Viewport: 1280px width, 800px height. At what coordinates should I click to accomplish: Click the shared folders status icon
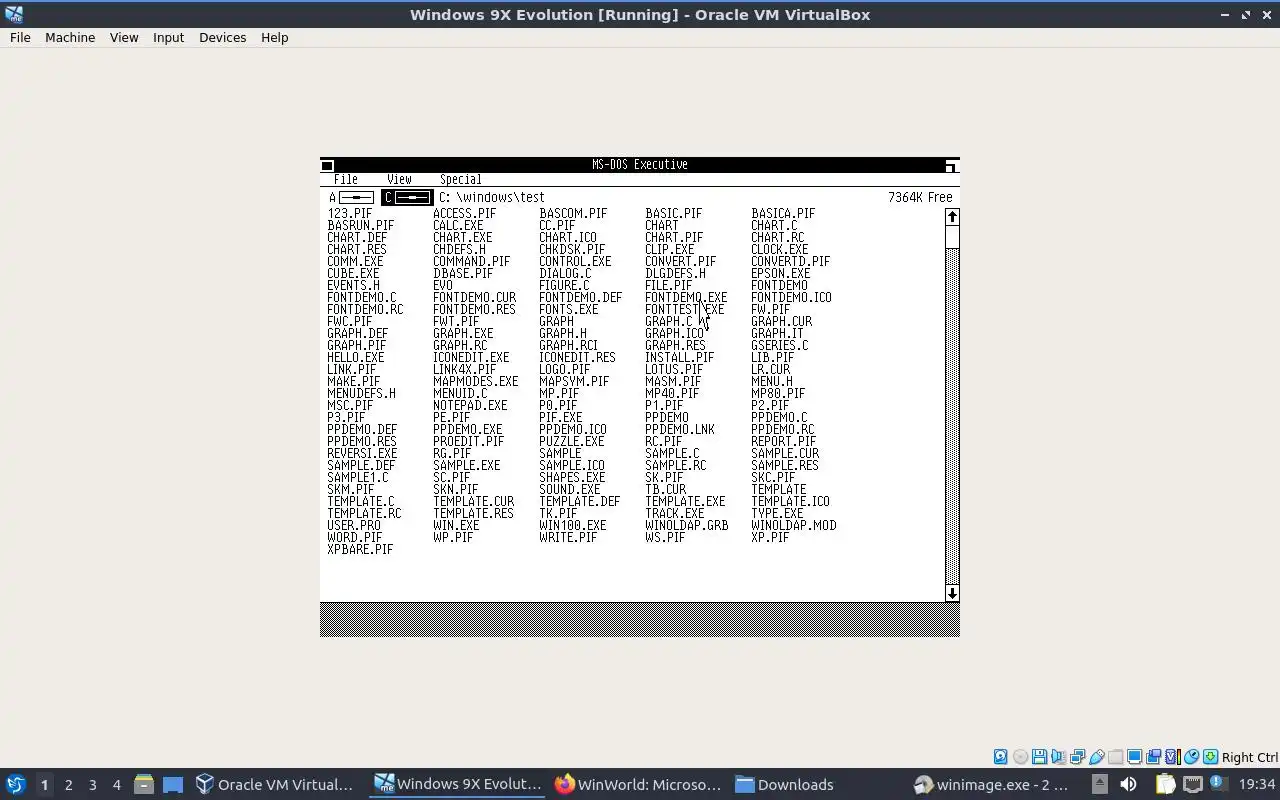click(1115, 757)
